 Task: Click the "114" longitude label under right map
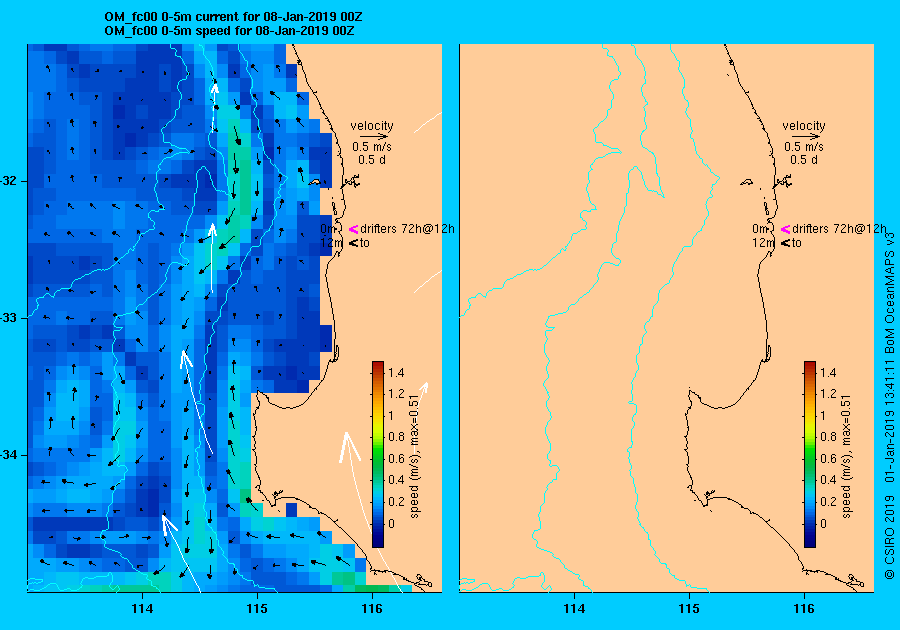574,609
